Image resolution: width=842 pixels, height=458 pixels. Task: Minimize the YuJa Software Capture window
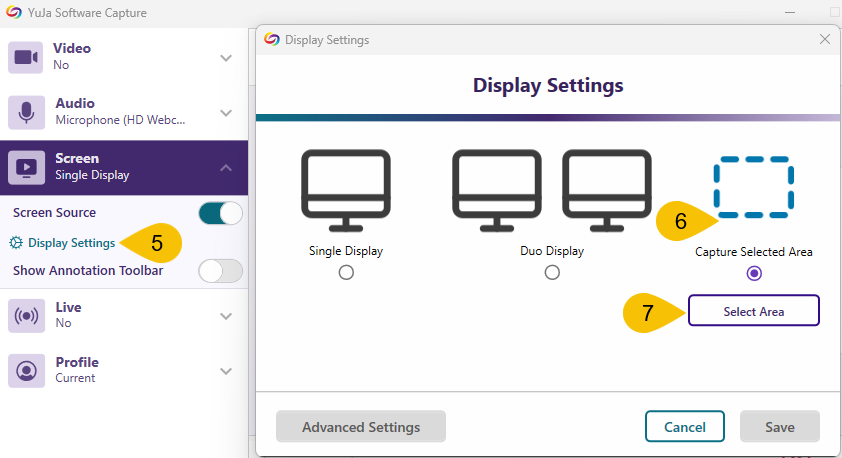pyautogui.click(x=790, y=12)
